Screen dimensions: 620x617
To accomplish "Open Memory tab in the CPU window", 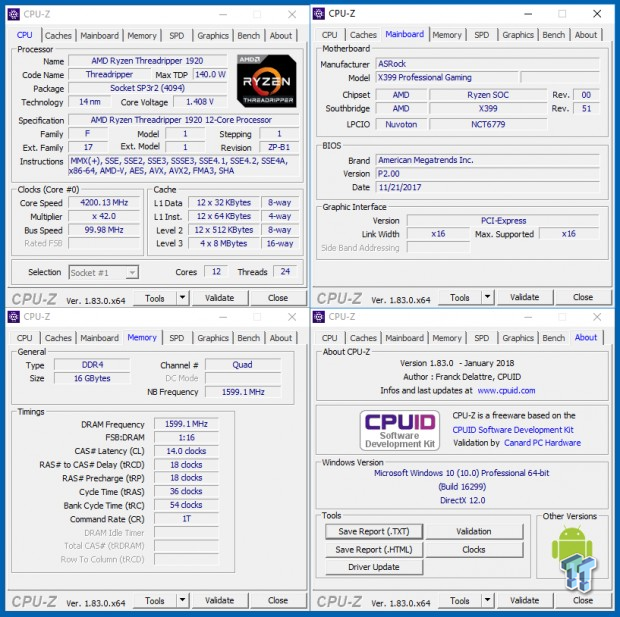I will pos(142,36).
